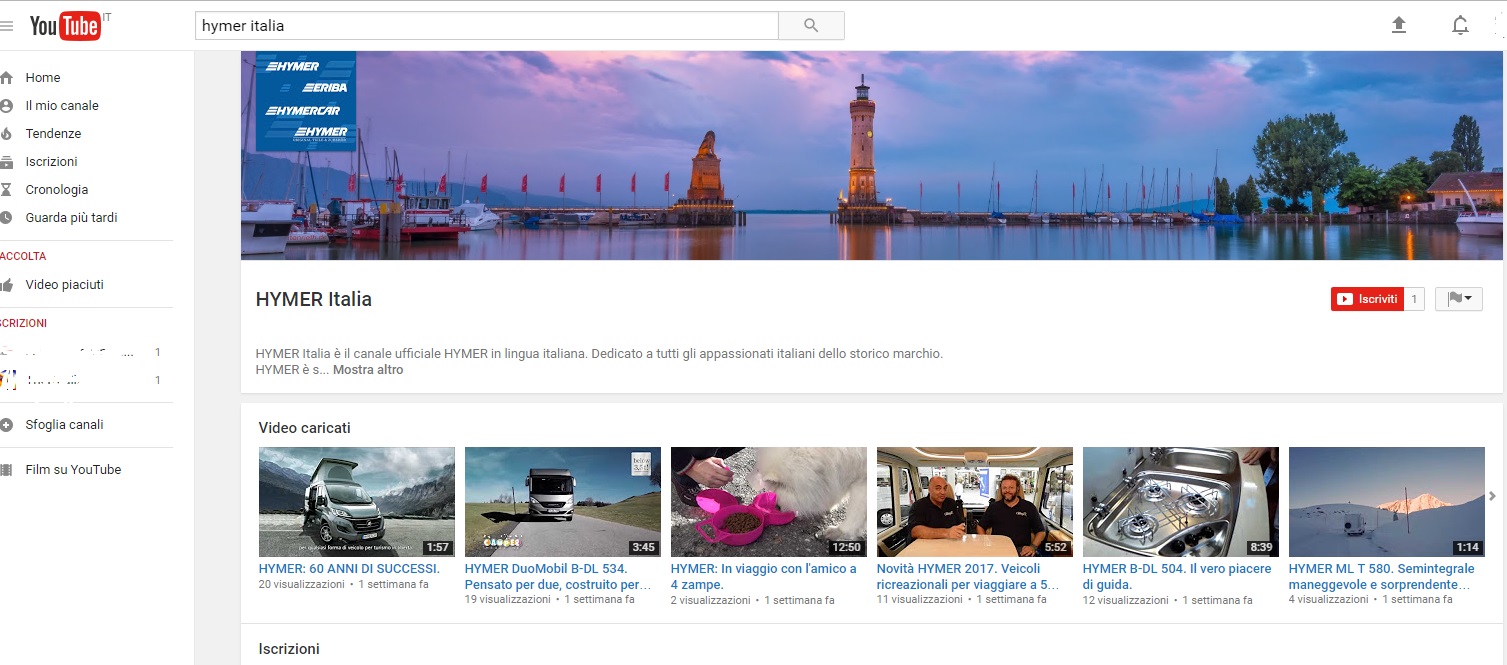Open Film su YouTube

pos(74,470)
